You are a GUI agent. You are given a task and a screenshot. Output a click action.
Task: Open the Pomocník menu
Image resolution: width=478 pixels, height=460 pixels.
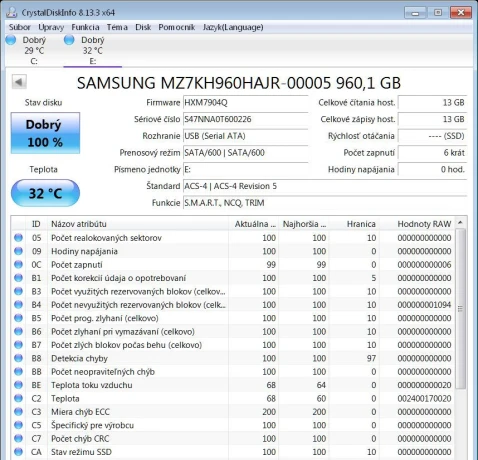[177, 27]
